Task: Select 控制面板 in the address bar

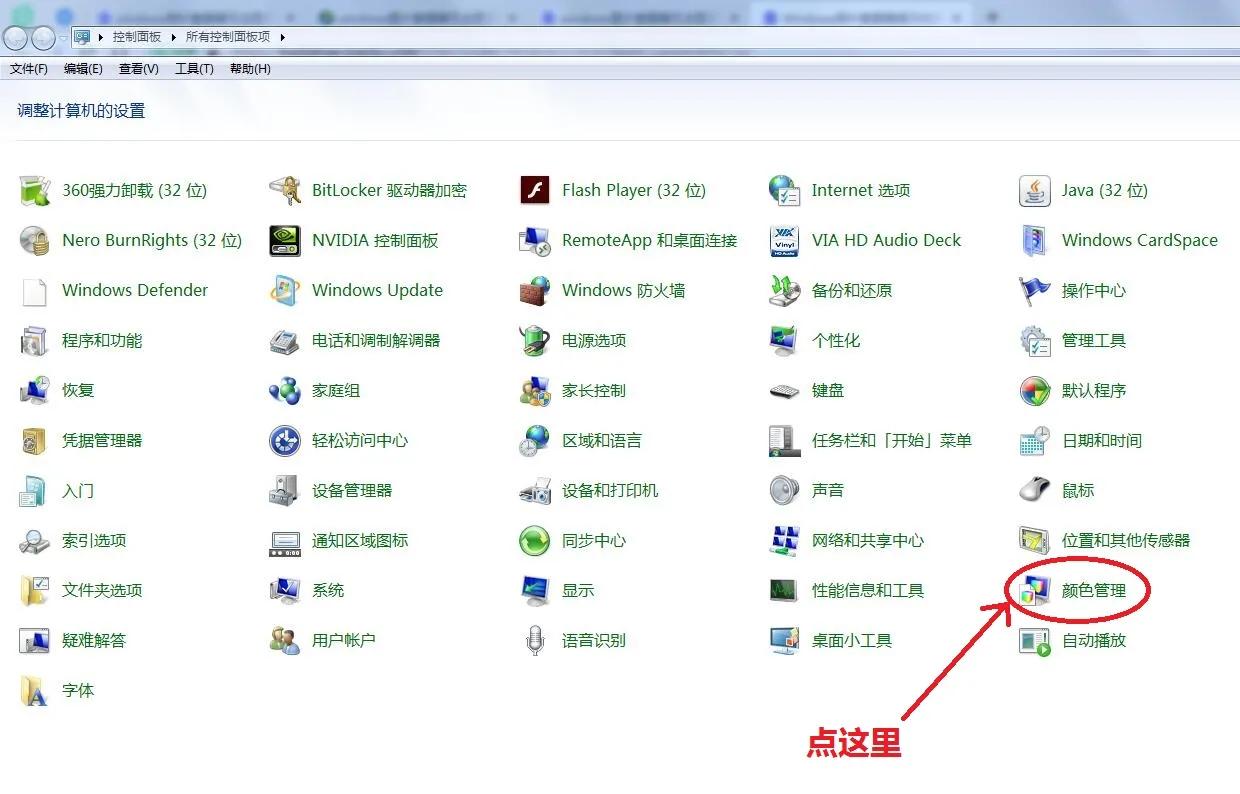Action: pos(137,37)
